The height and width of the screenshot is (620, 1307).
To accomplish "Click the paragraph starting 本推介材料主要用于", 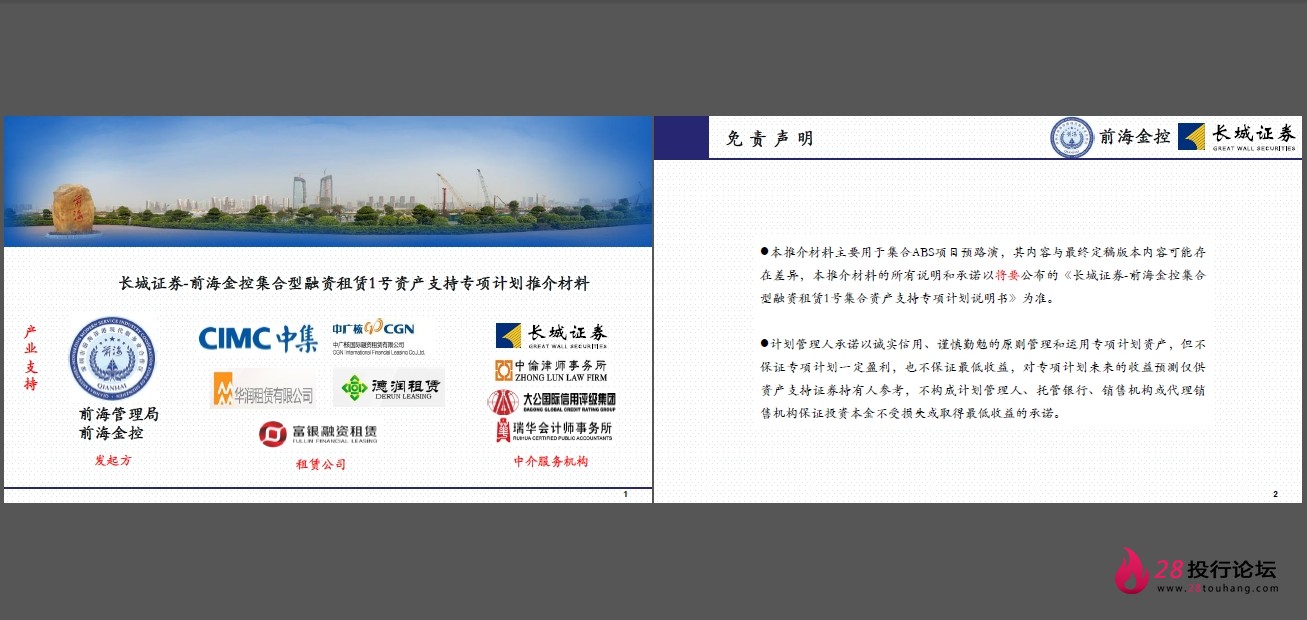I will tap(983, 275).
